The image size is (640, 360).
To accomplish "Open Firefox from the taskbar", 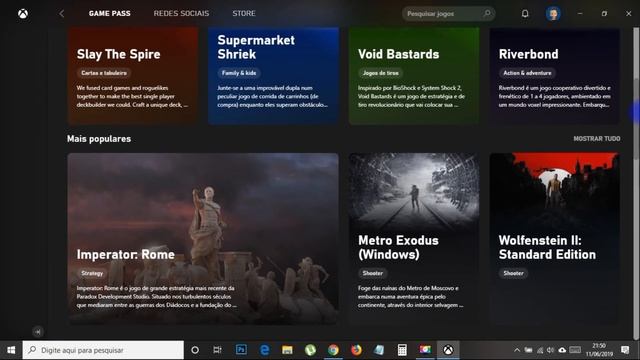I will click(356, 350).
